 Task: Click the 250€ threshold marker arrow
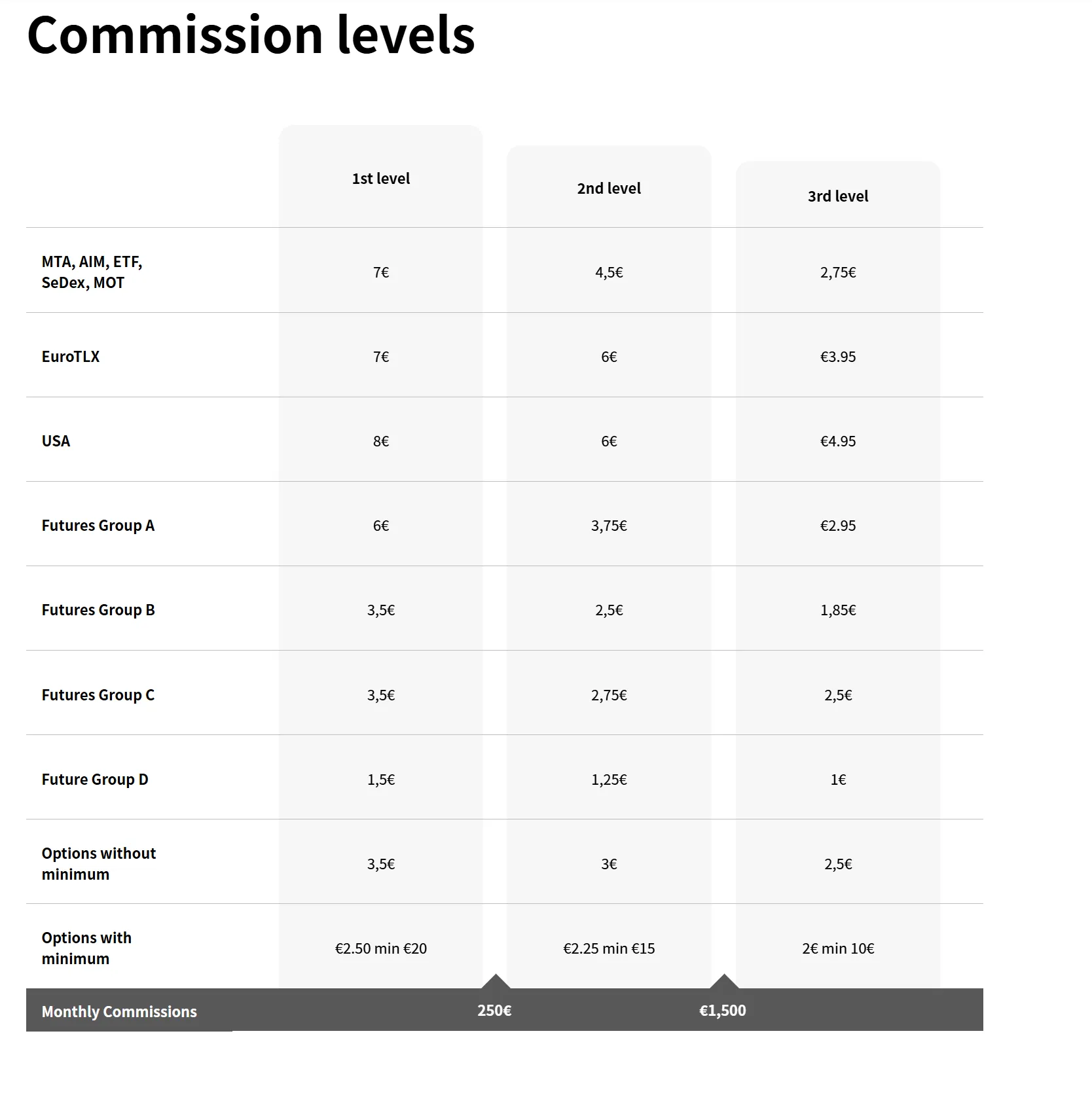[496, 981]
